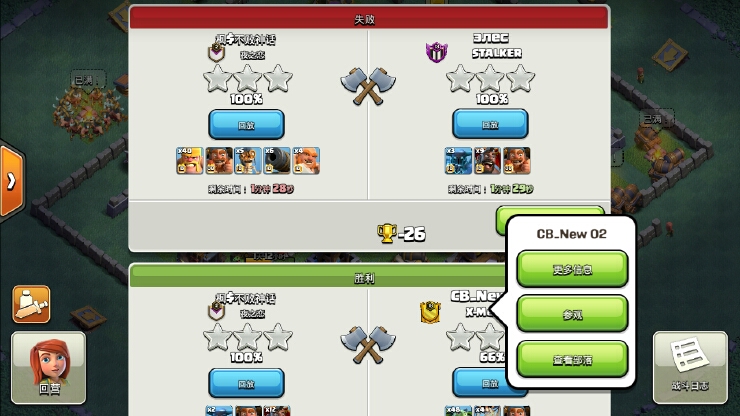Open the orange side panel arrow
This screenshot has height=416, width=740.
tap(12, 181)
